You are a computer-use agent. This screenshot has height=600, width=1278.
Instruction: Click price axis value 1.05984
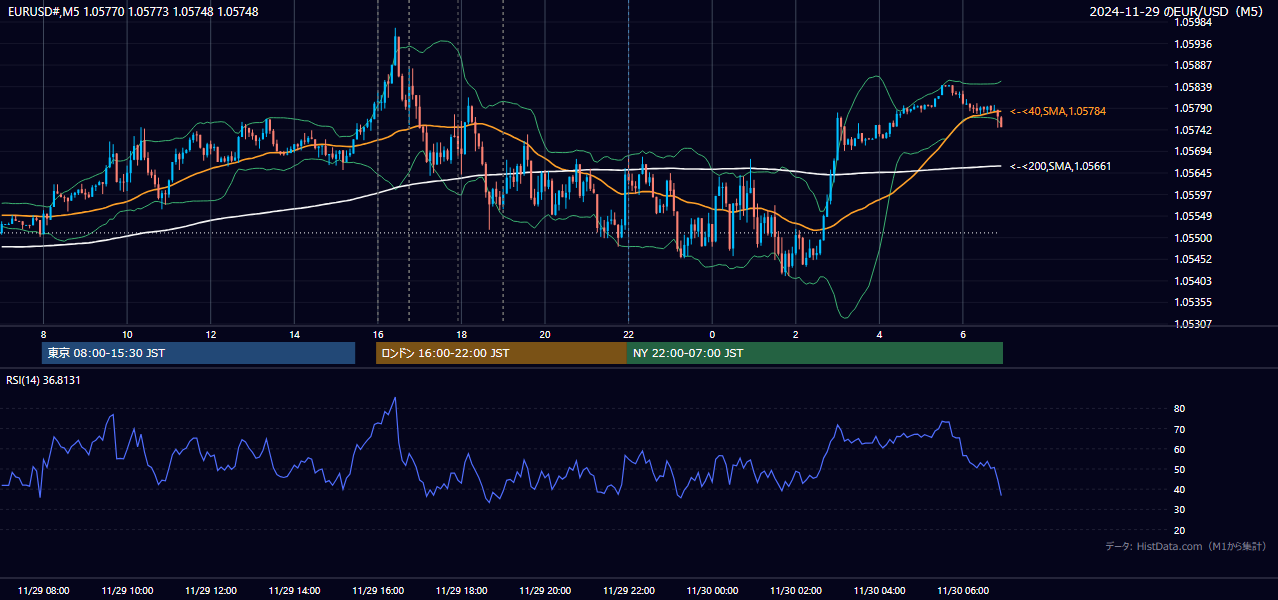click(1193, 22)
